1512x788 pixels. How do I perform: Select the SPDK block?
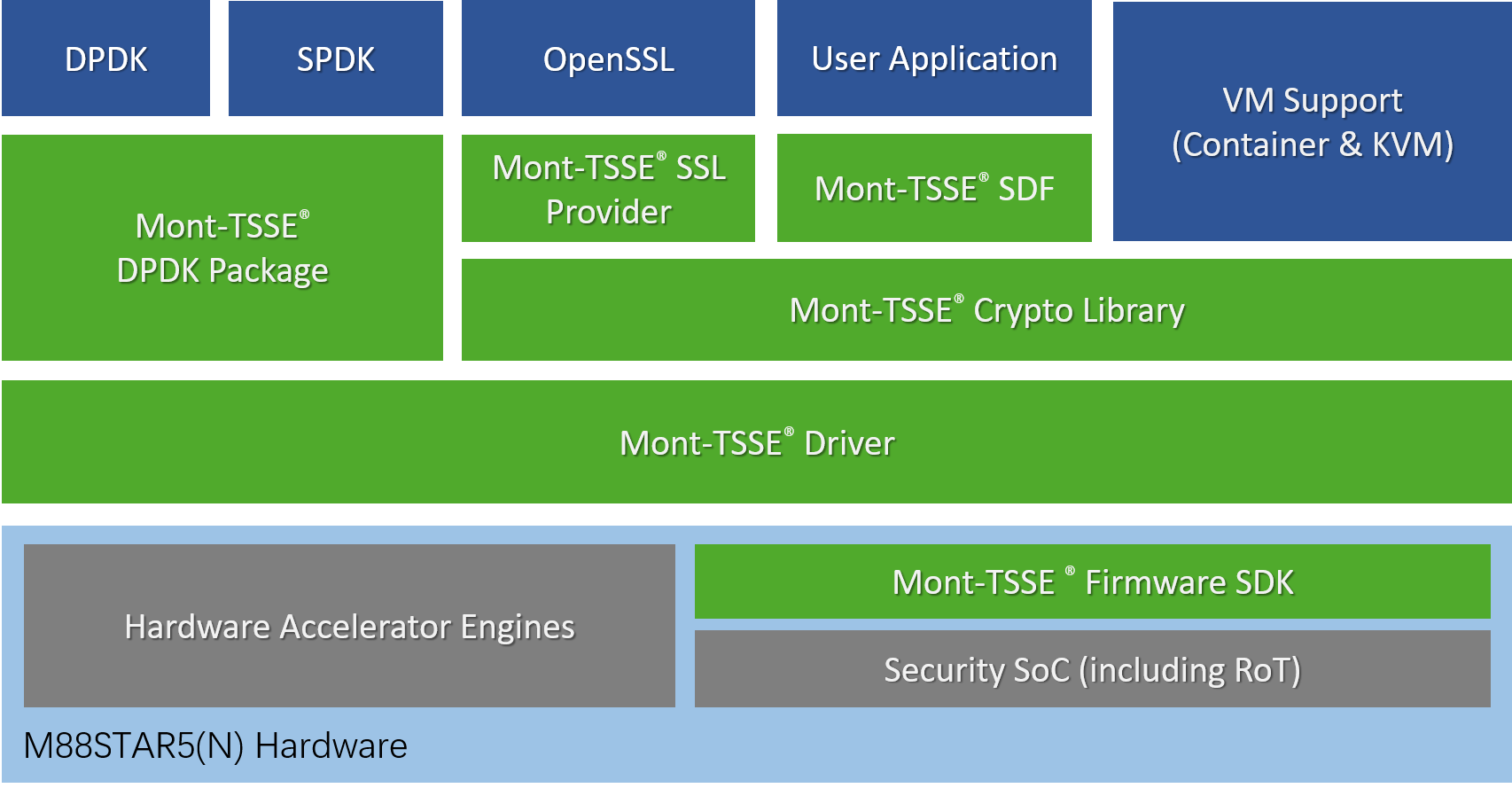click(x=336, y=59)
